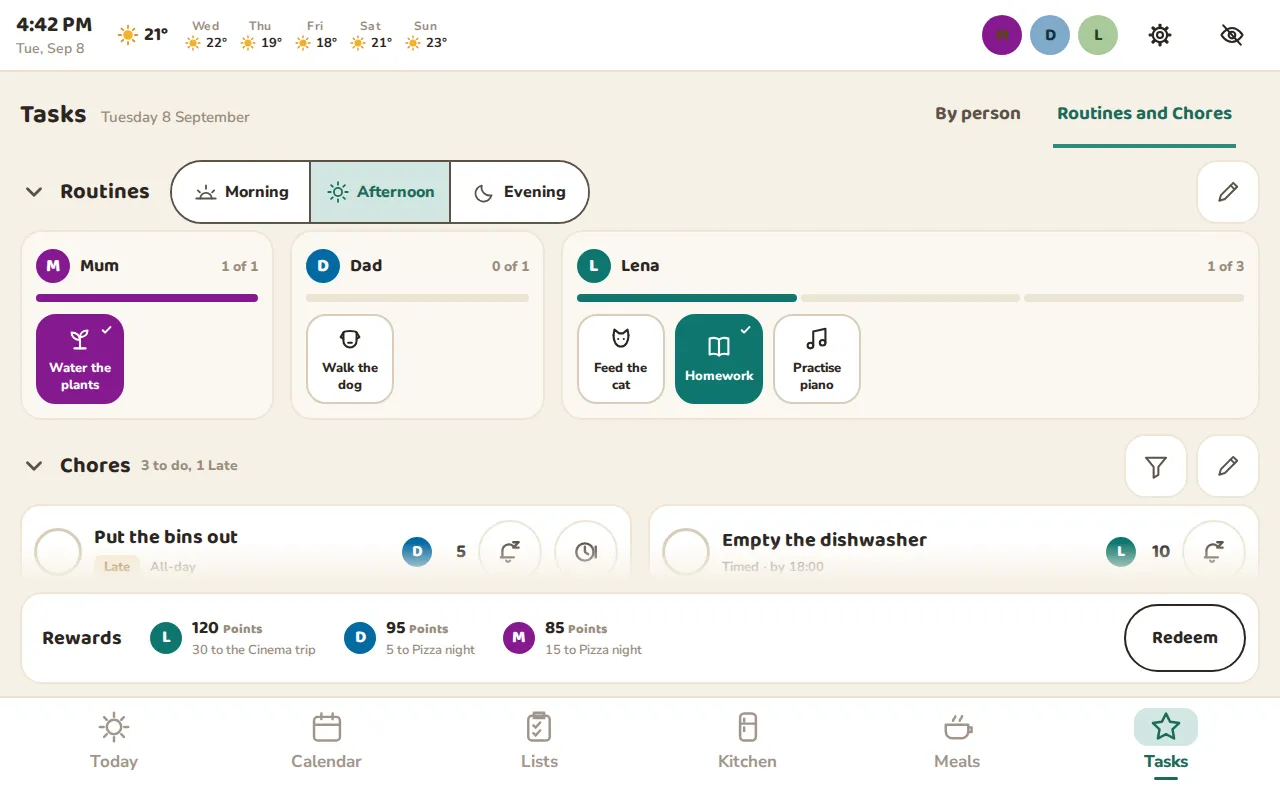Tick the Empty the dishwasher circle

click(686, 551)
